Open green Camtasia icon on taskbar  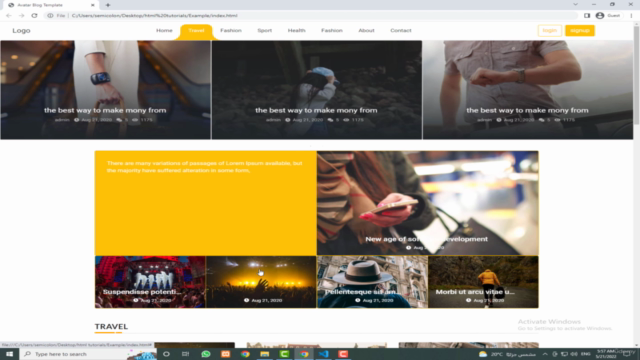point(284,354)
